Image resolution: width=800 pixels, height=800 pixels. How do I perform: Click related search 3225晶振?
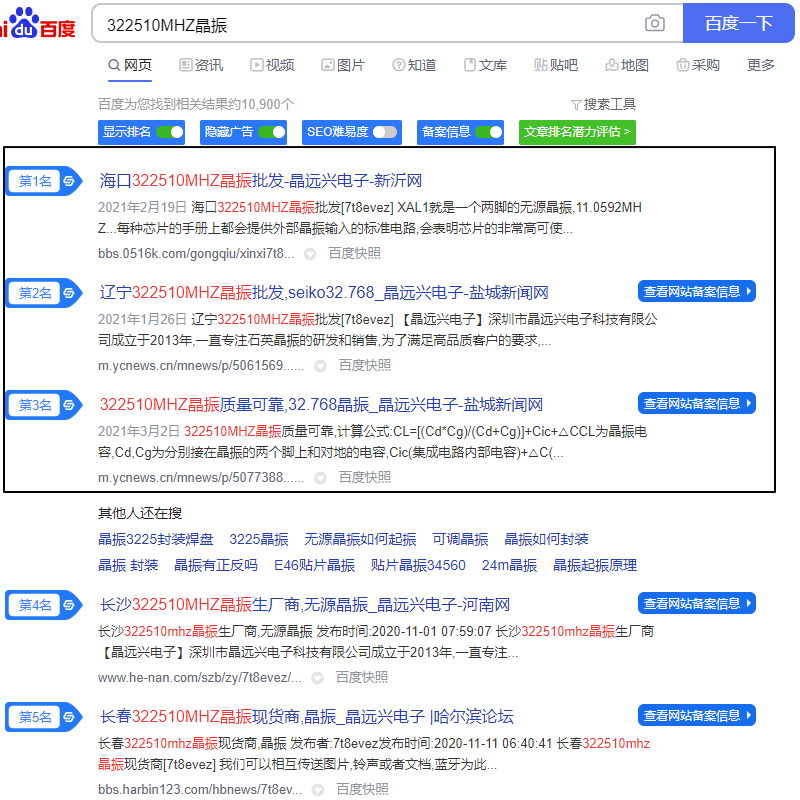click(x=259, y=539)
